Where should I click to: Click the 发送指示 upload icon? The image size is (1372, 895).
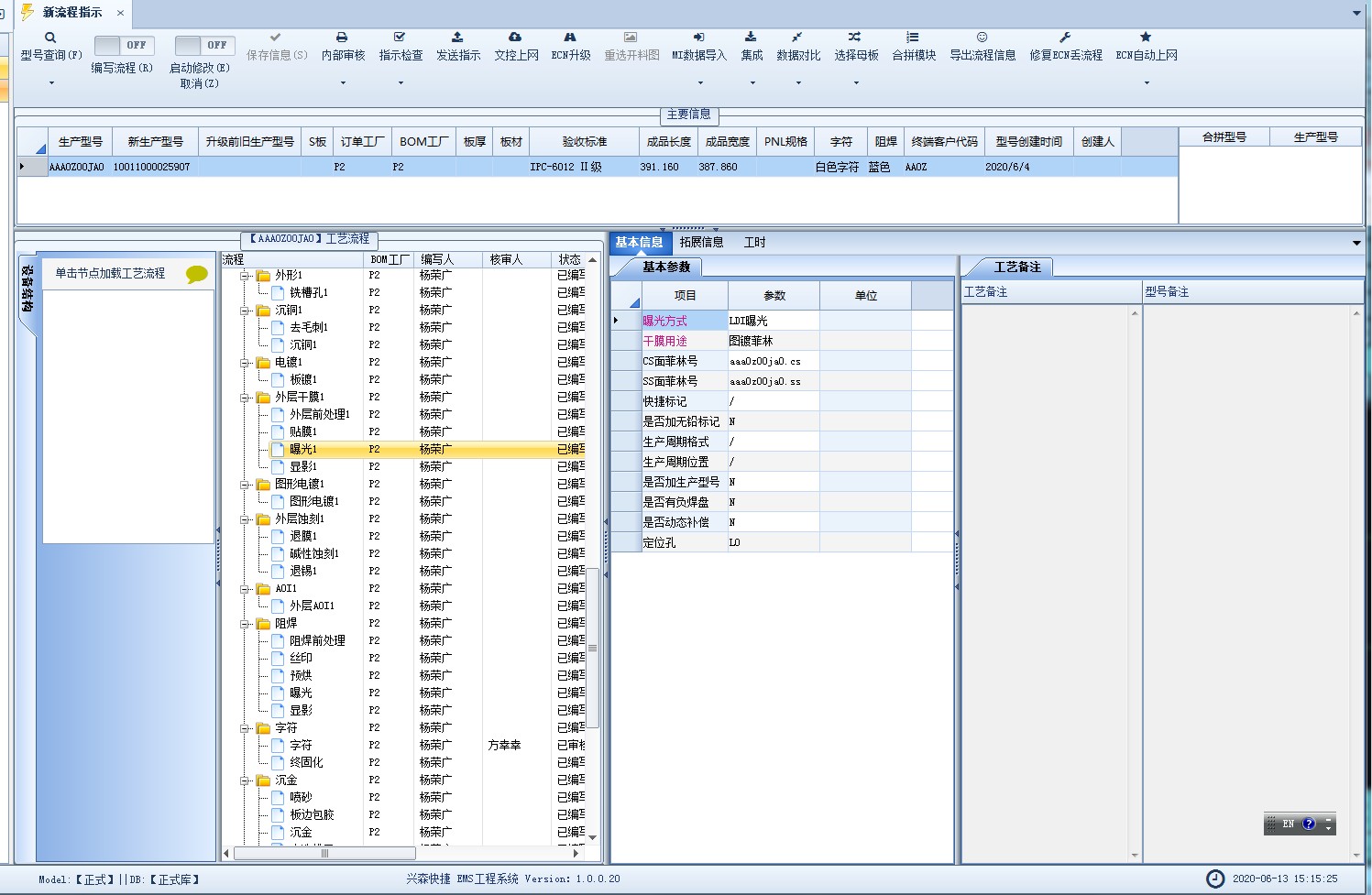[457, 38]
